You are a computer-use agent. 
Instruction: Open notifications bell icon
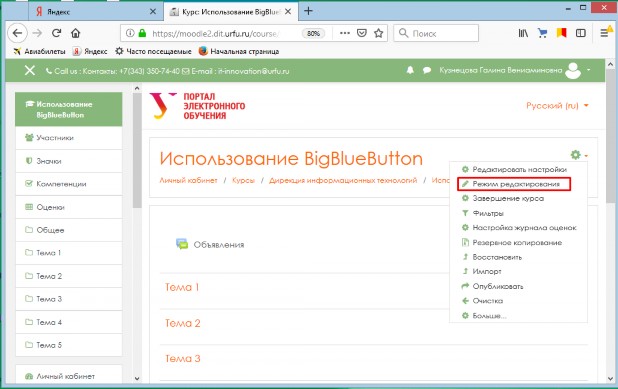tap(410, 70)
